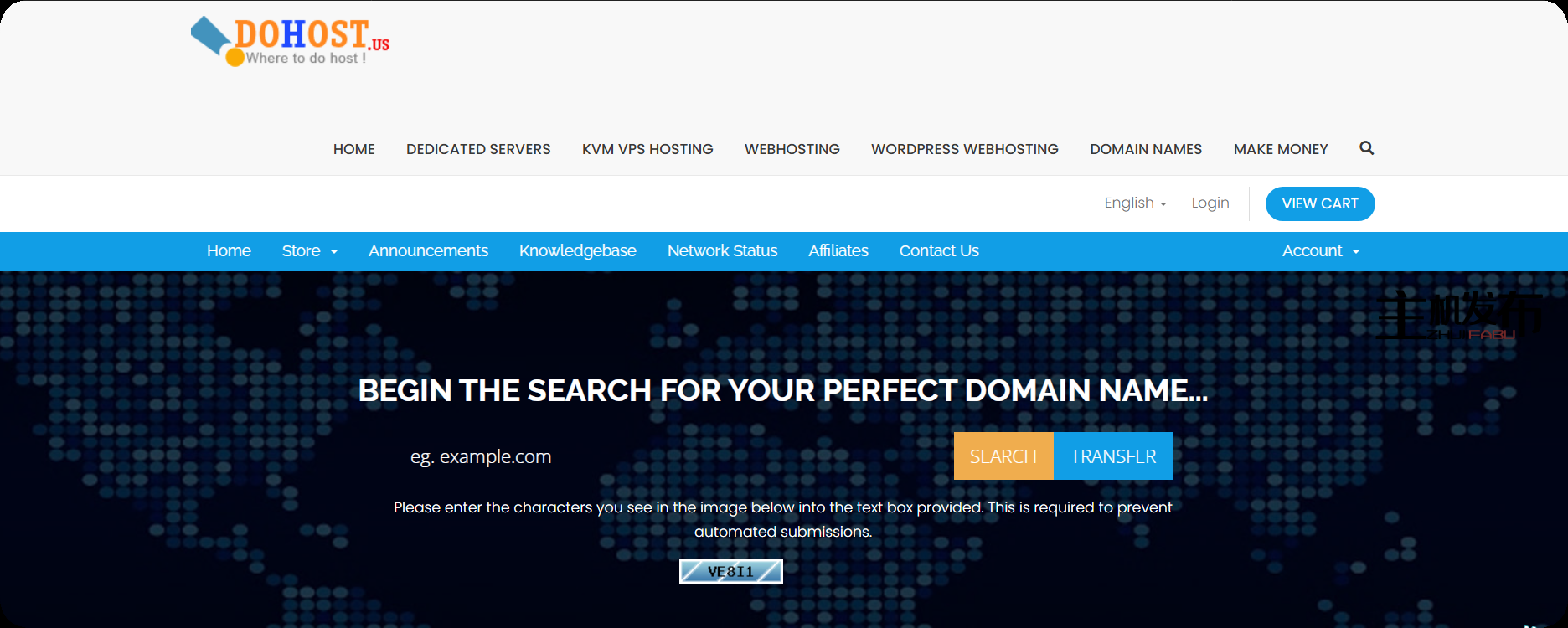Open Announcements in blue navbar

pos(428,251)
